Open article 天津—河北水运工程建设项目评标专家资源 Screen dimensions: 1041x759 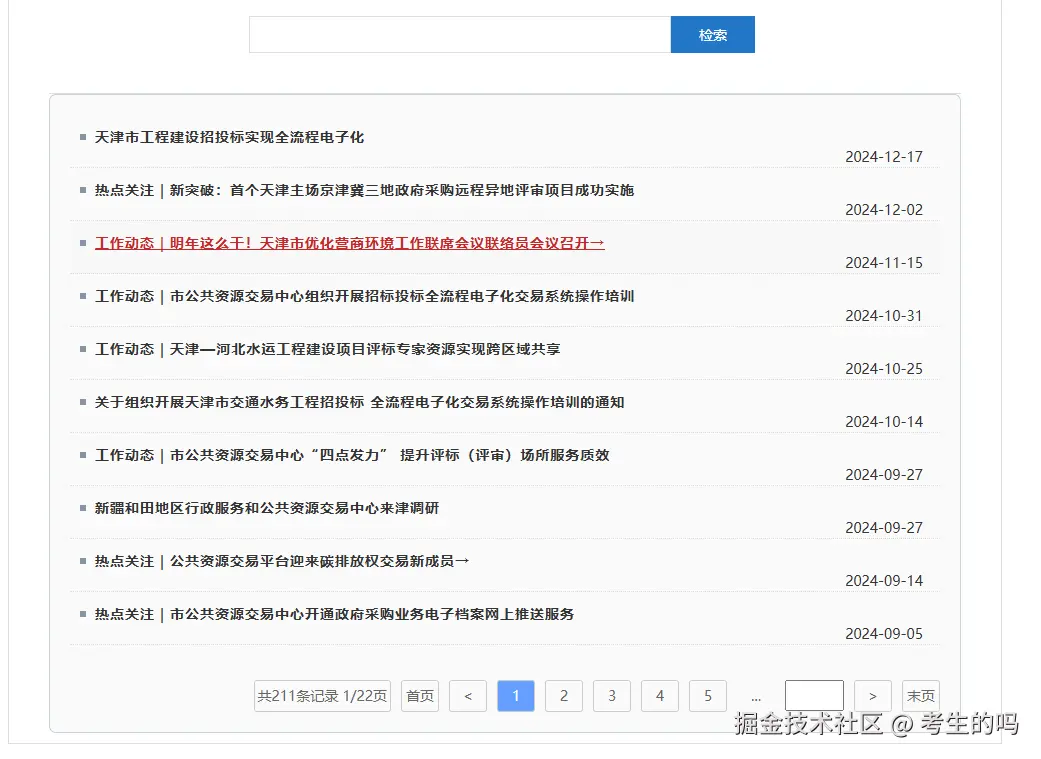click(328, 349)
